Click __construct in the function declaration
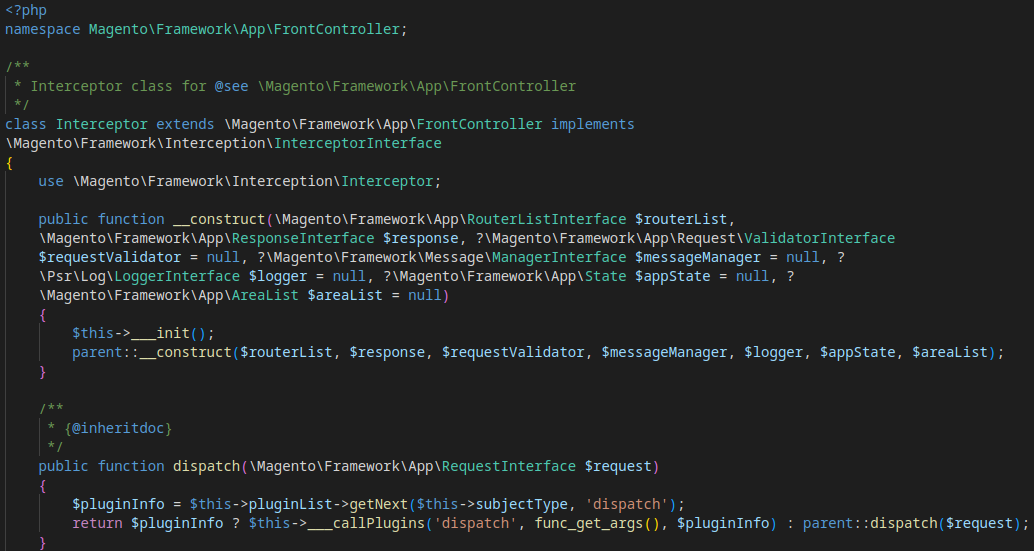Viewport: 1034px width, 551px height. pos(219,219)
